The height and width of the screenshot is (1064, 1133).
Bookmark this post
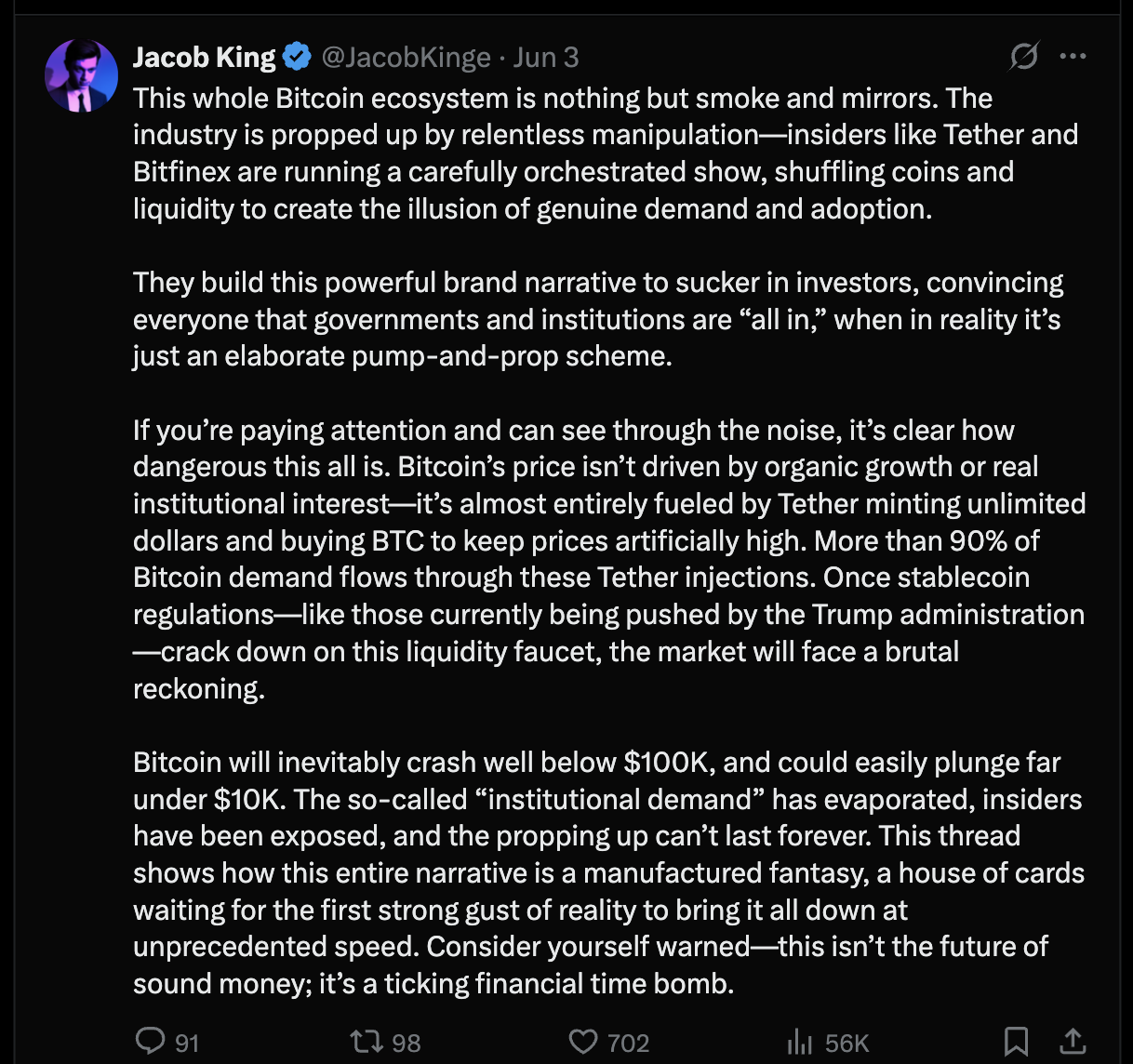(x=1016, y=1041)
